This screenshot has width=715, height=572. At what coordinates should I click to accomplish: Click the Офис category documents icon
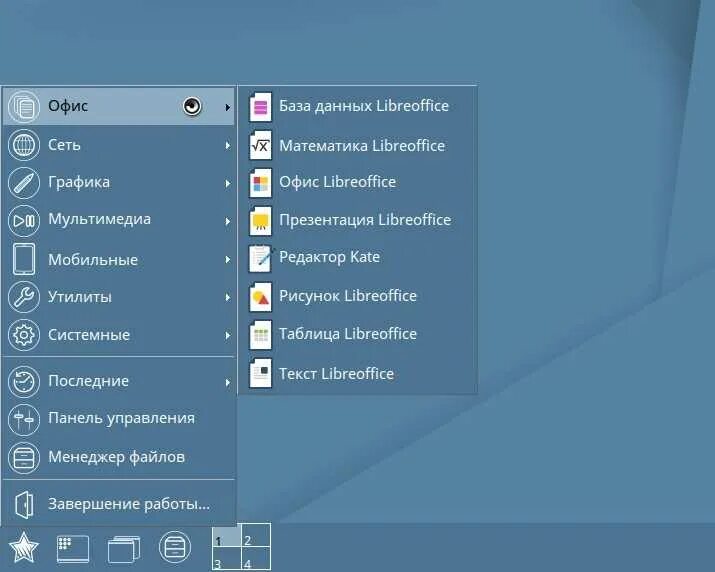(24, 107)
